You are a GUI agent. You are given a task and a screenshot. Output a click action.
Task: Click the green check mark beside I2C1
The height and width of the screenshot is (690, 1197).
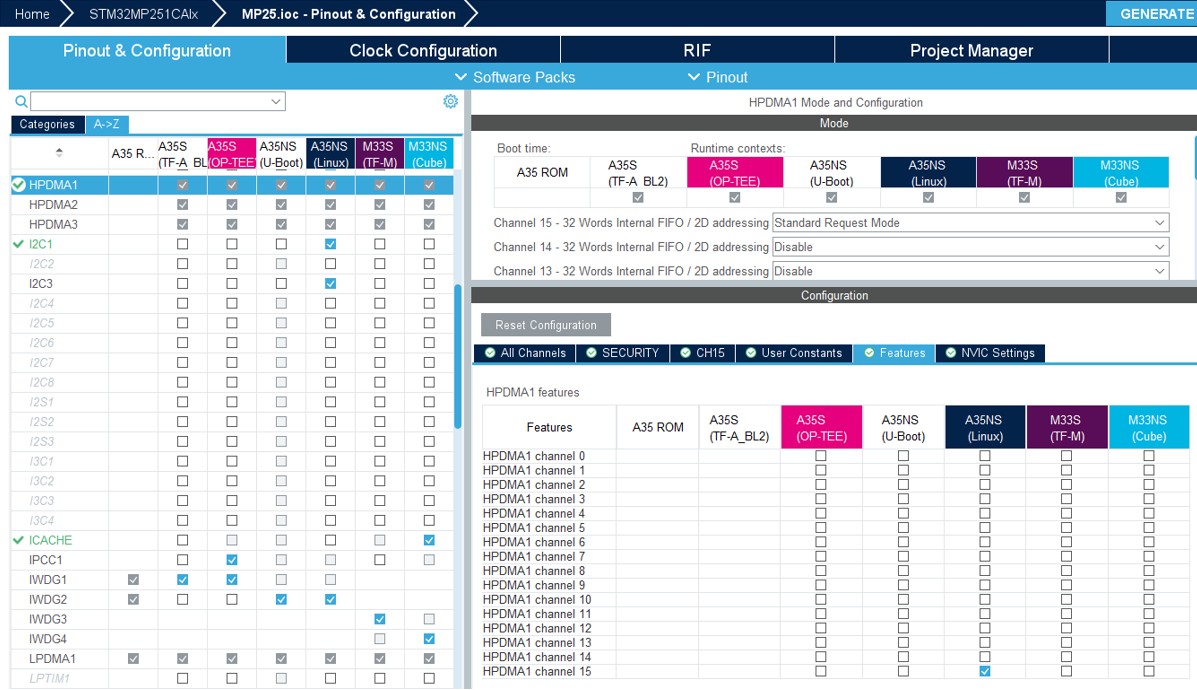(19, 244)
